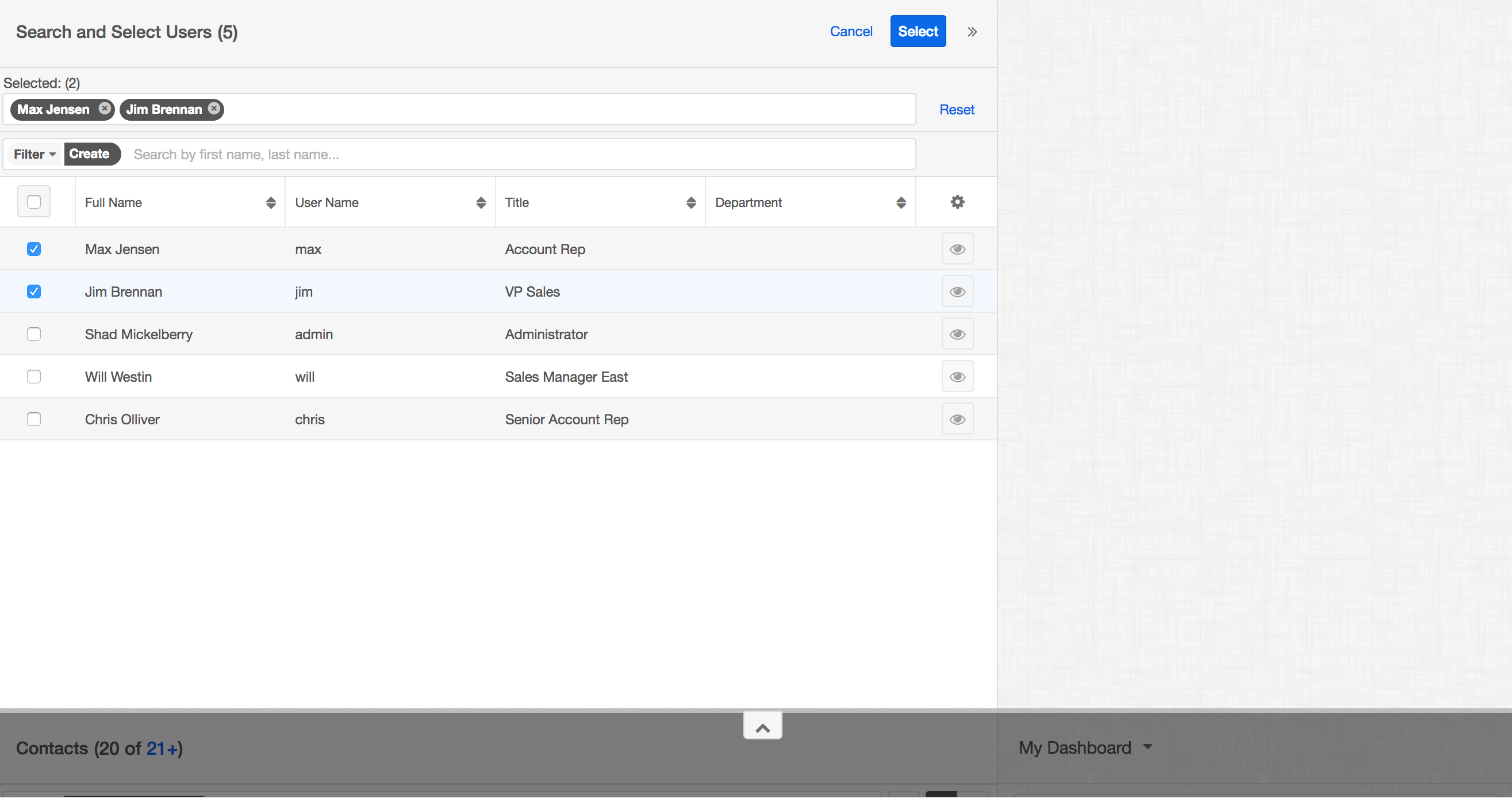This screenshot has height=798, width=1512.
Task: Preview Jim Brennan record with eye icon
Action: (957, 291)
